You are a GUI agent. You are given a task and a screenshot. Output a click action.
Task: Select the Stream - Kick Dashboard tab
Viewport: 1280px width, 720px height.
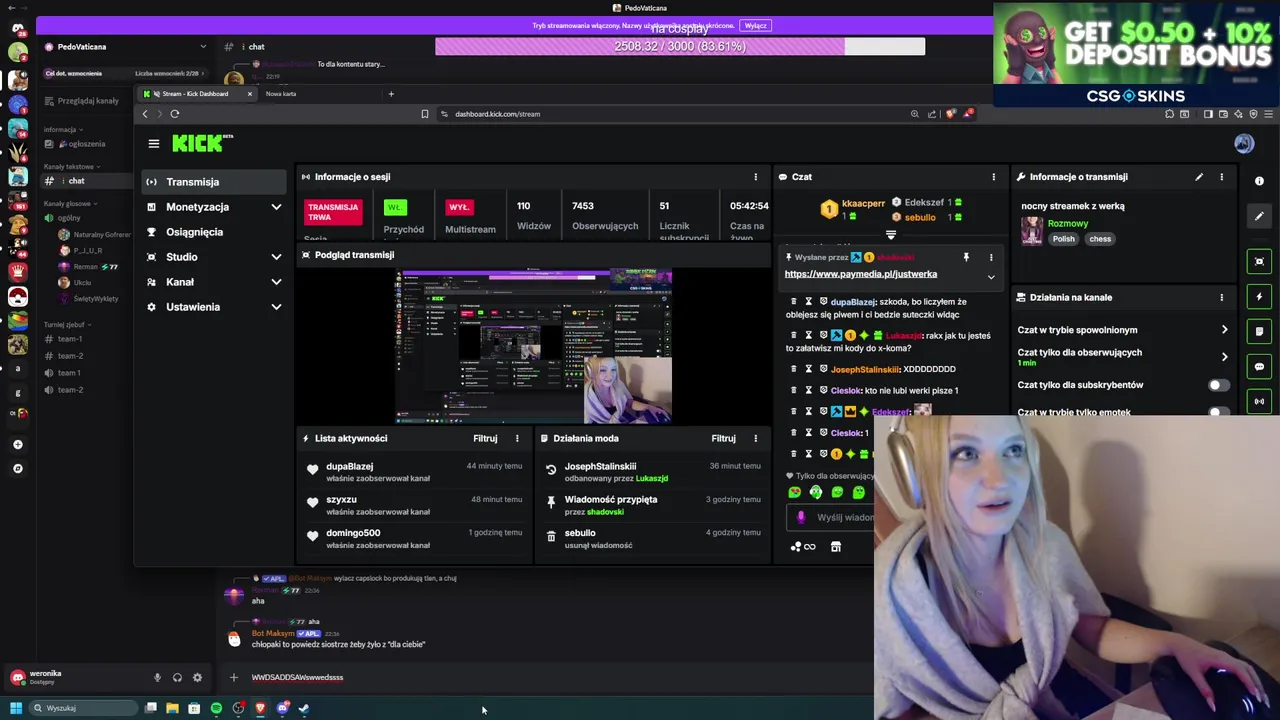point(196,94)
